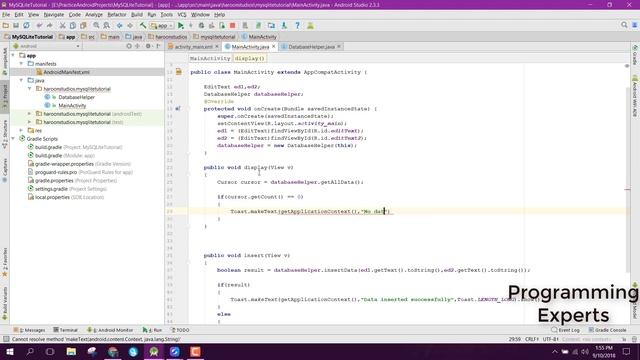Click Sync Project with Gradle Files icon
This screenshot has height=360, width=640.
pyautogui.click(x=258, y=25)
